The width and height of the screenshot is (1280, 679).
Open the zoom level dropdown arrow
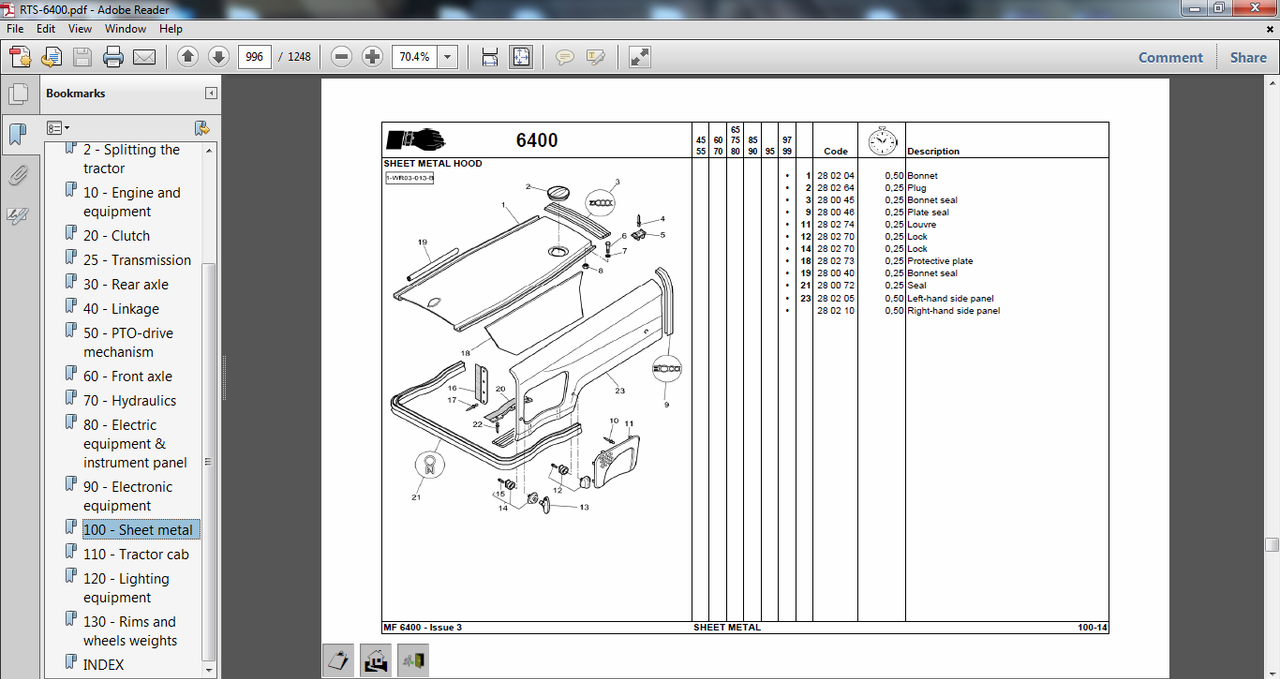[447, 57]
